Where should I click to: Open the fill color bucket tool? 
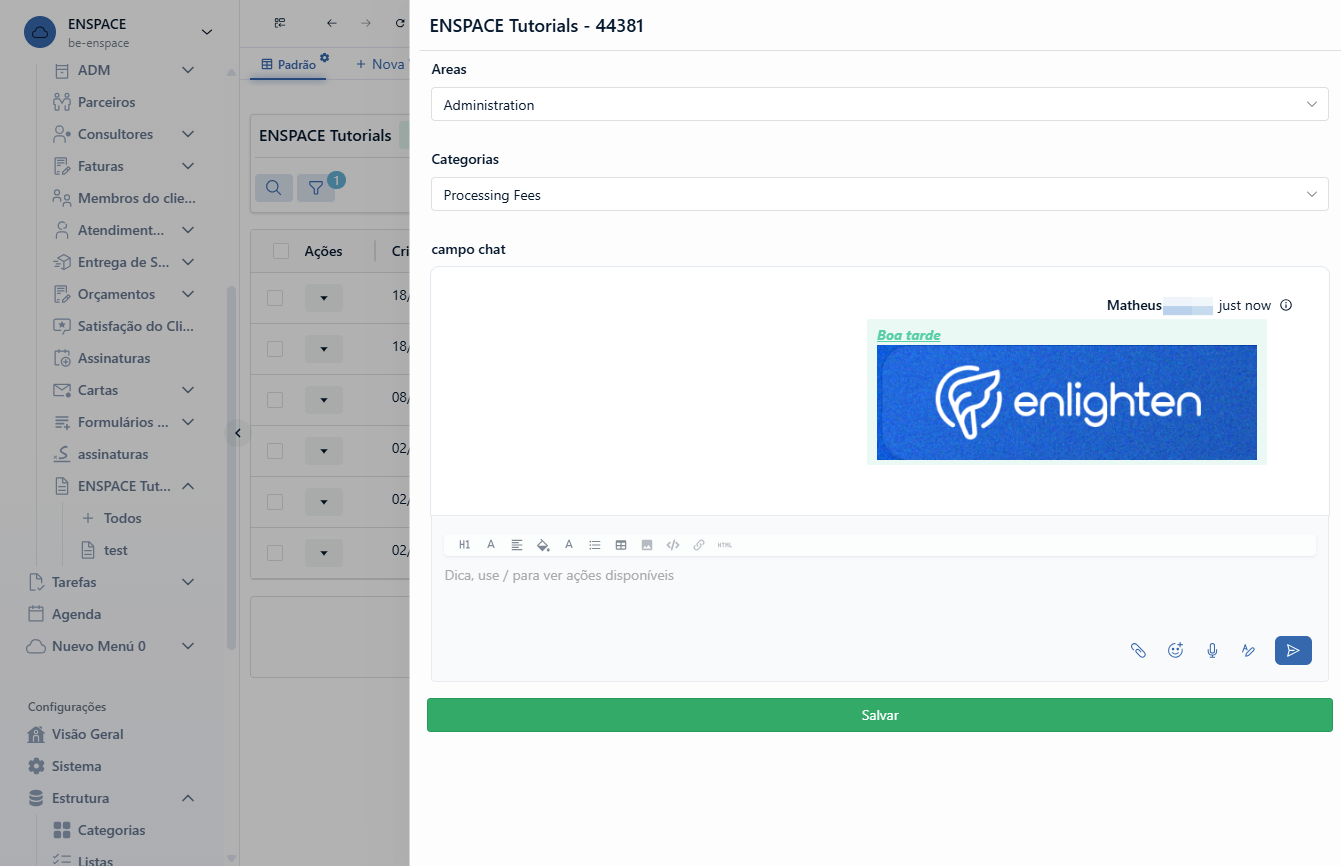tap(543, 545)
